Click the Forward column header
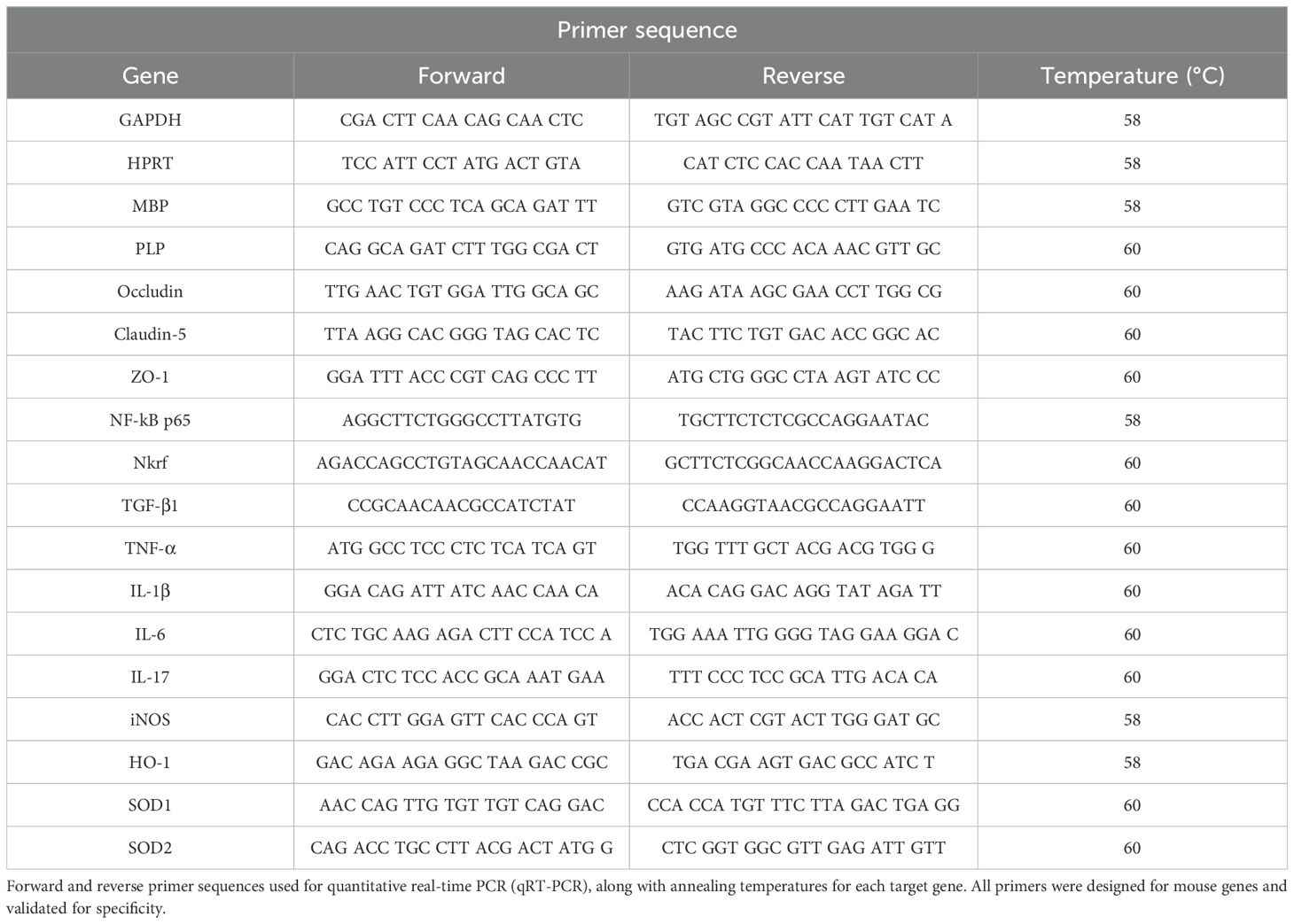Viewport: 1294px width, 924px height. (x=461, y=76)
